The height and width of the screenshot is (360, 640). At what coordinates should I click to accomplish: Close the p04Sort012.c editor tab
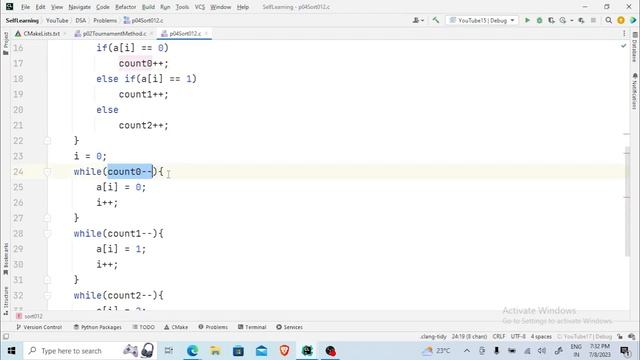pos(207,33)
